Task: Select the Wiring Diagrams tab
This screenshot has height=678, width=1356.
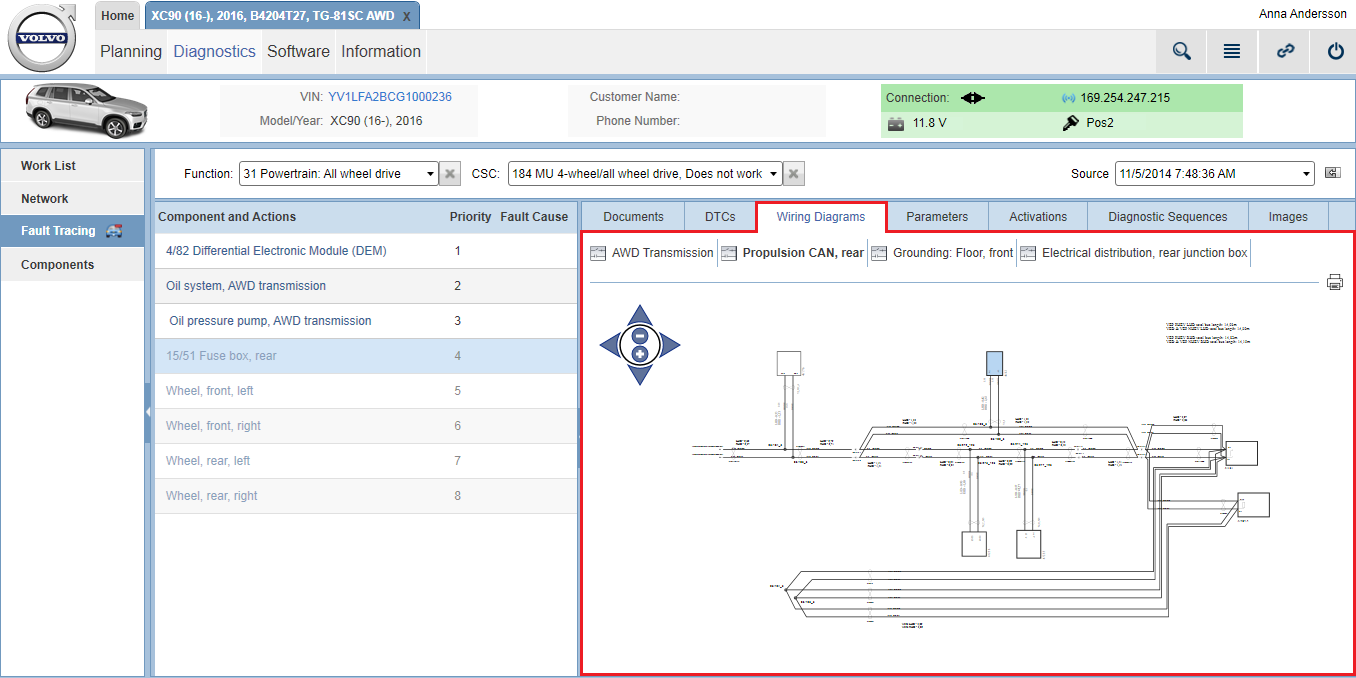Action: click(x=821, y=217)
